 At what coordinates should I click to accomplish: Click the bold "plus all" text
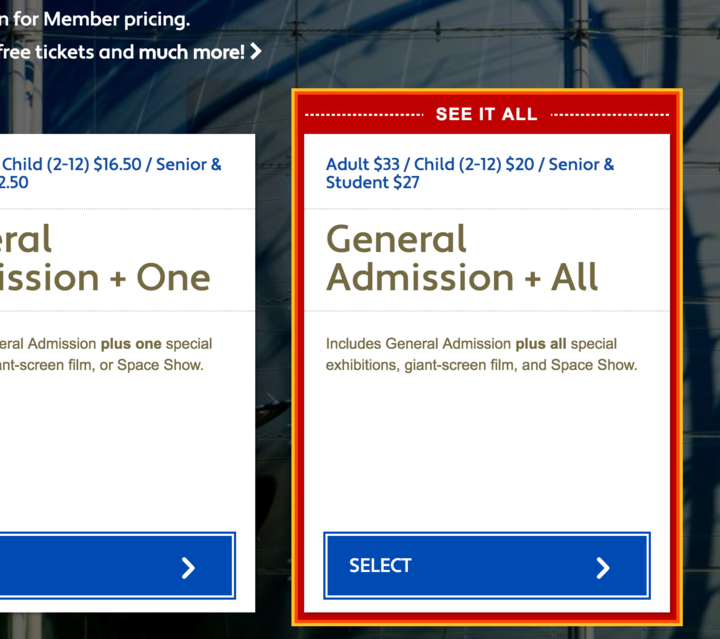point(540,344)
